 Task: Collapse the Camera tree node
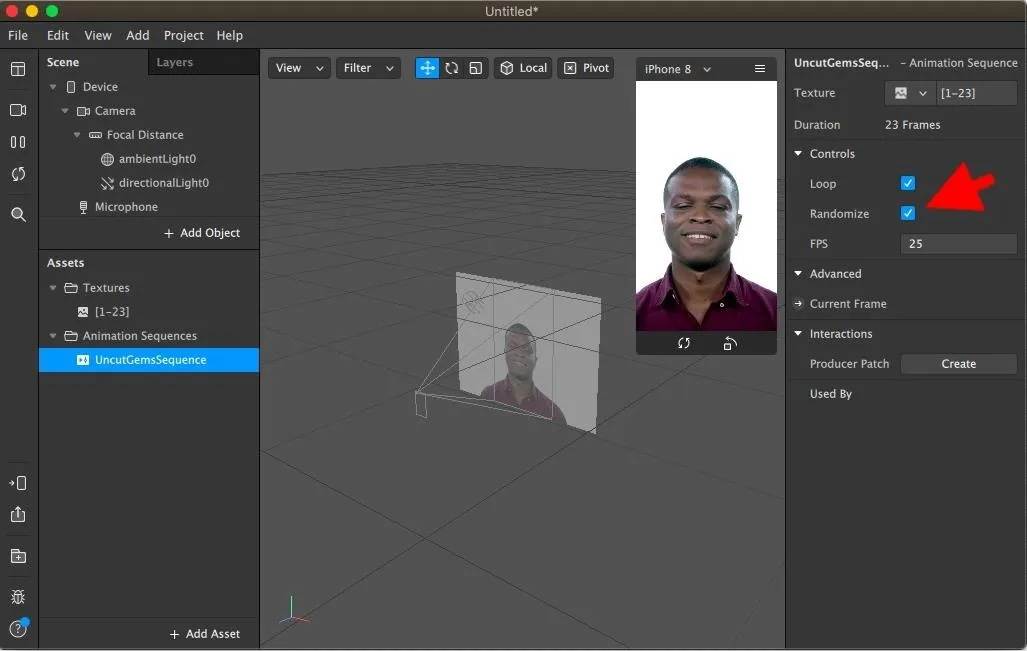[x=65, y=111]
